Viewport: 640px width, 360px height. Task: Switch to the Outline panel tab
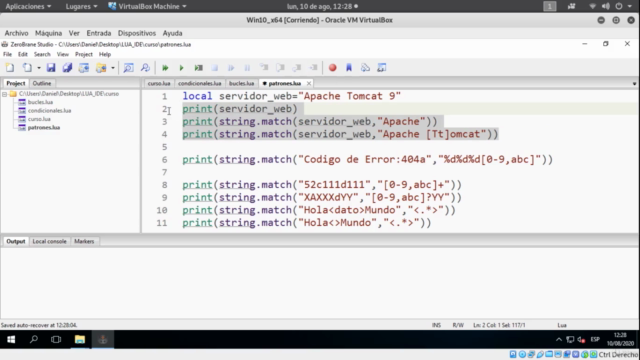42,83
